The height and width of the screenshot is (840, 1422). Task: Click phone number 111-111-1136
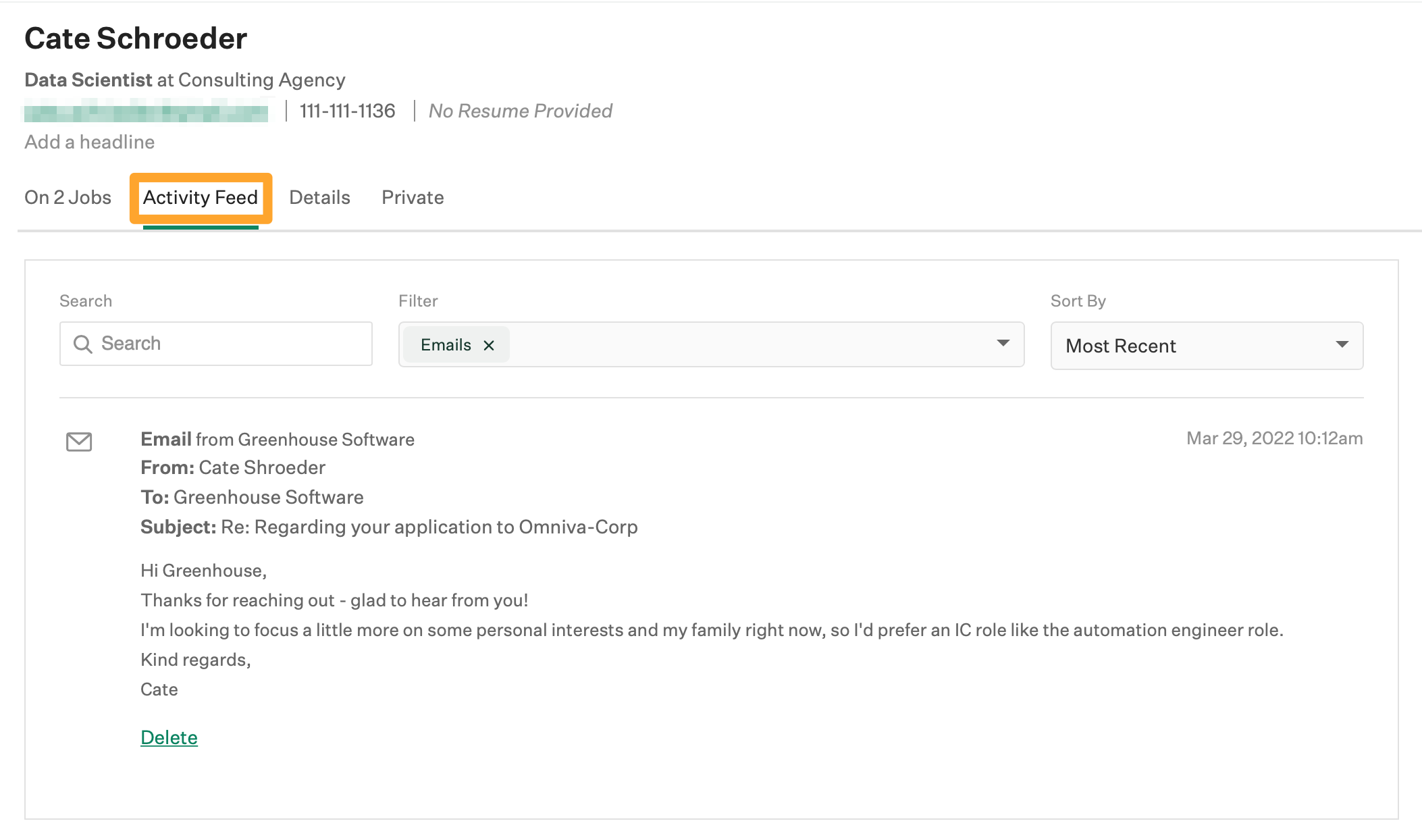click(347, 111)
